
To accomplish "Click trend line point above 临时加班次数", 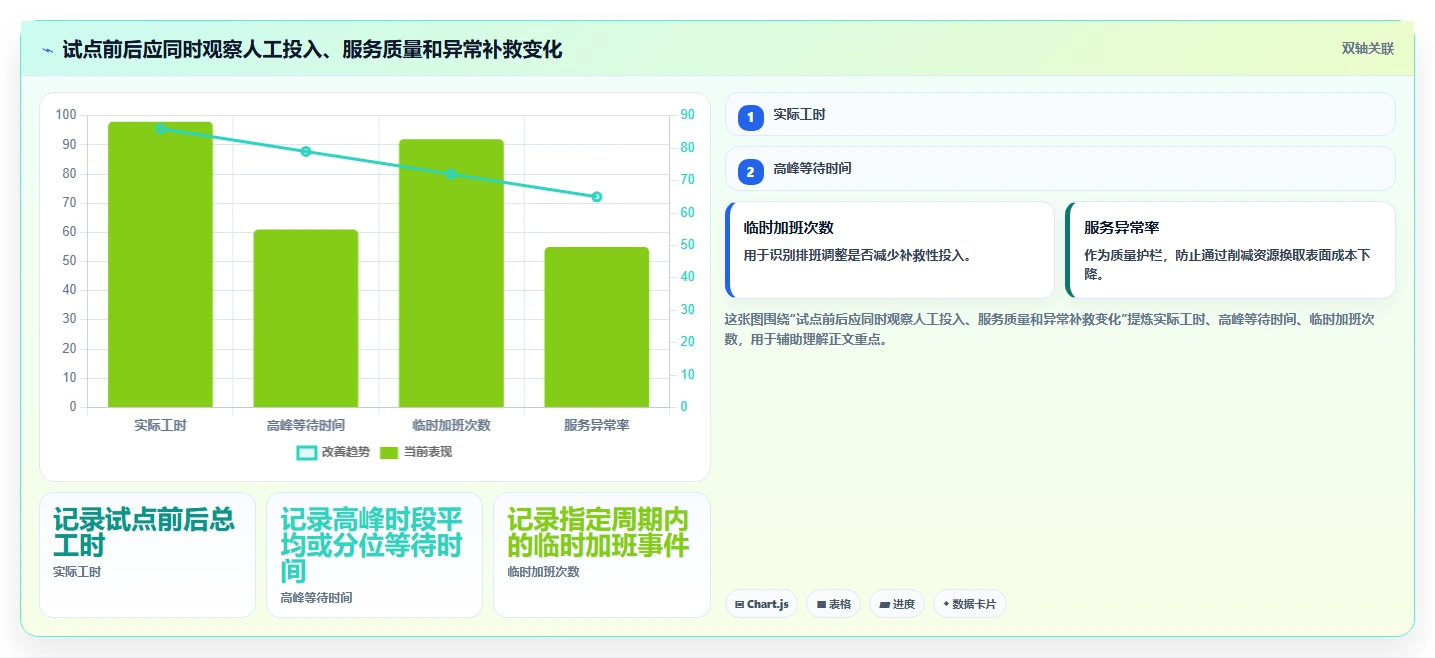I will [x=451, y=174].
